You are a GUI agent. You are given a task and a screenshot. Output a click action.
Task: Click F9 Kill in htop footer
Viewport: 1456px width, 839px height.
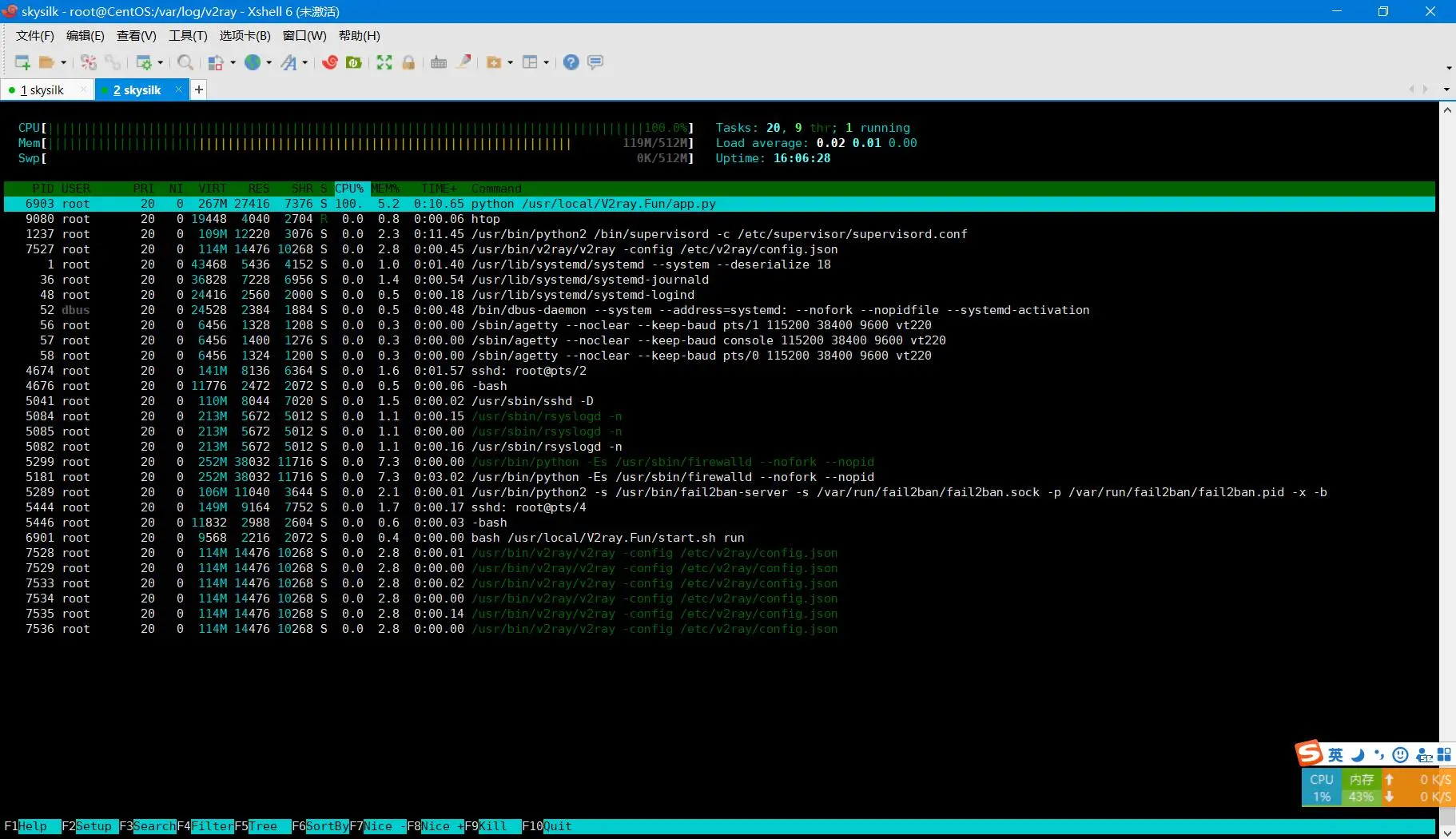click(492, 826)
